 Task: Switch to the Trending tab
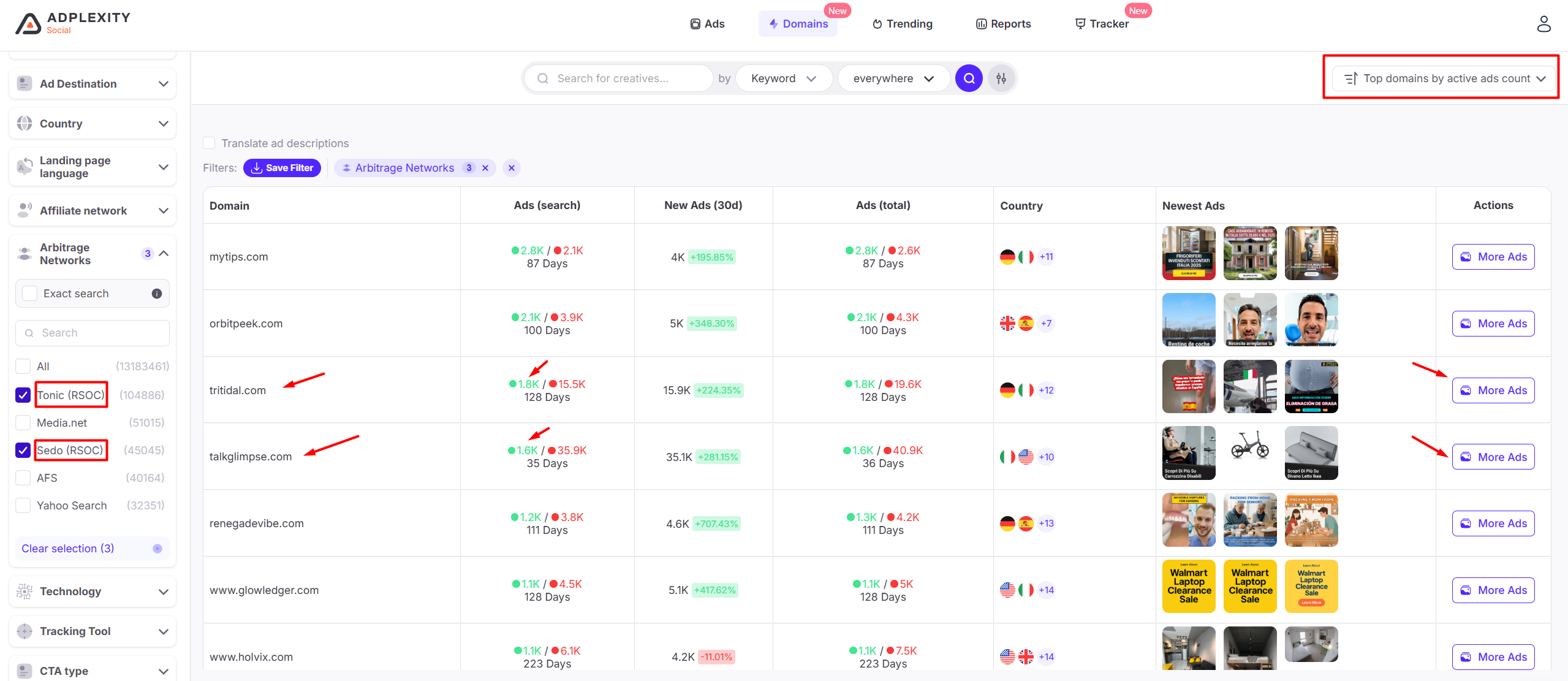tap(902, 24)
